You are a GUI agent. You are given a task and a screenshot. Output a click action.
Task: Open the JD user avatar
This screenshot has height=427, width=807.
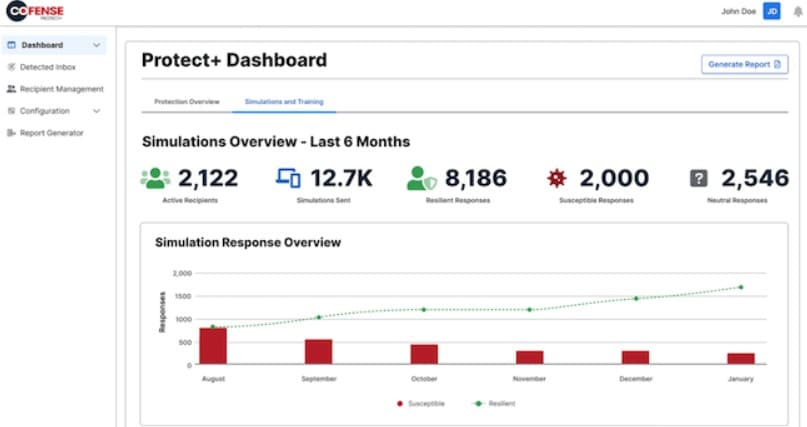(771, 11)
